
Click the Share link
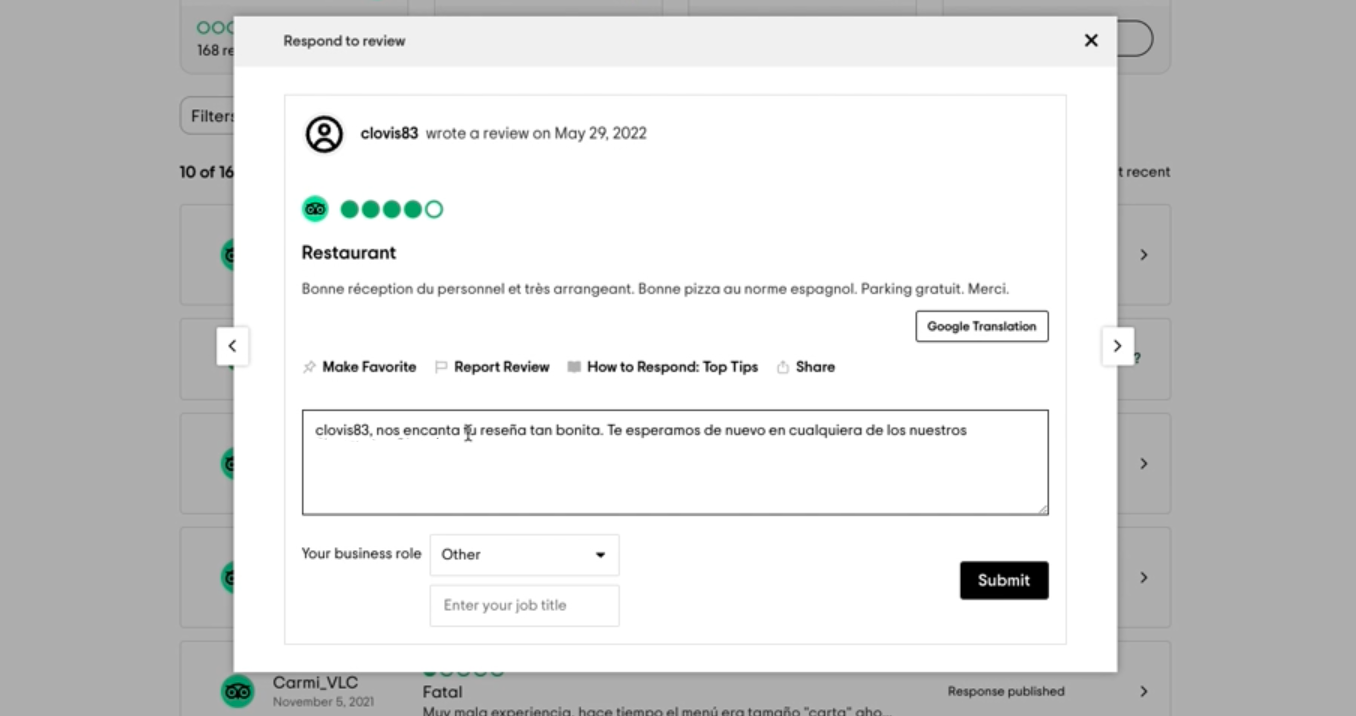[x=815, y=367]
